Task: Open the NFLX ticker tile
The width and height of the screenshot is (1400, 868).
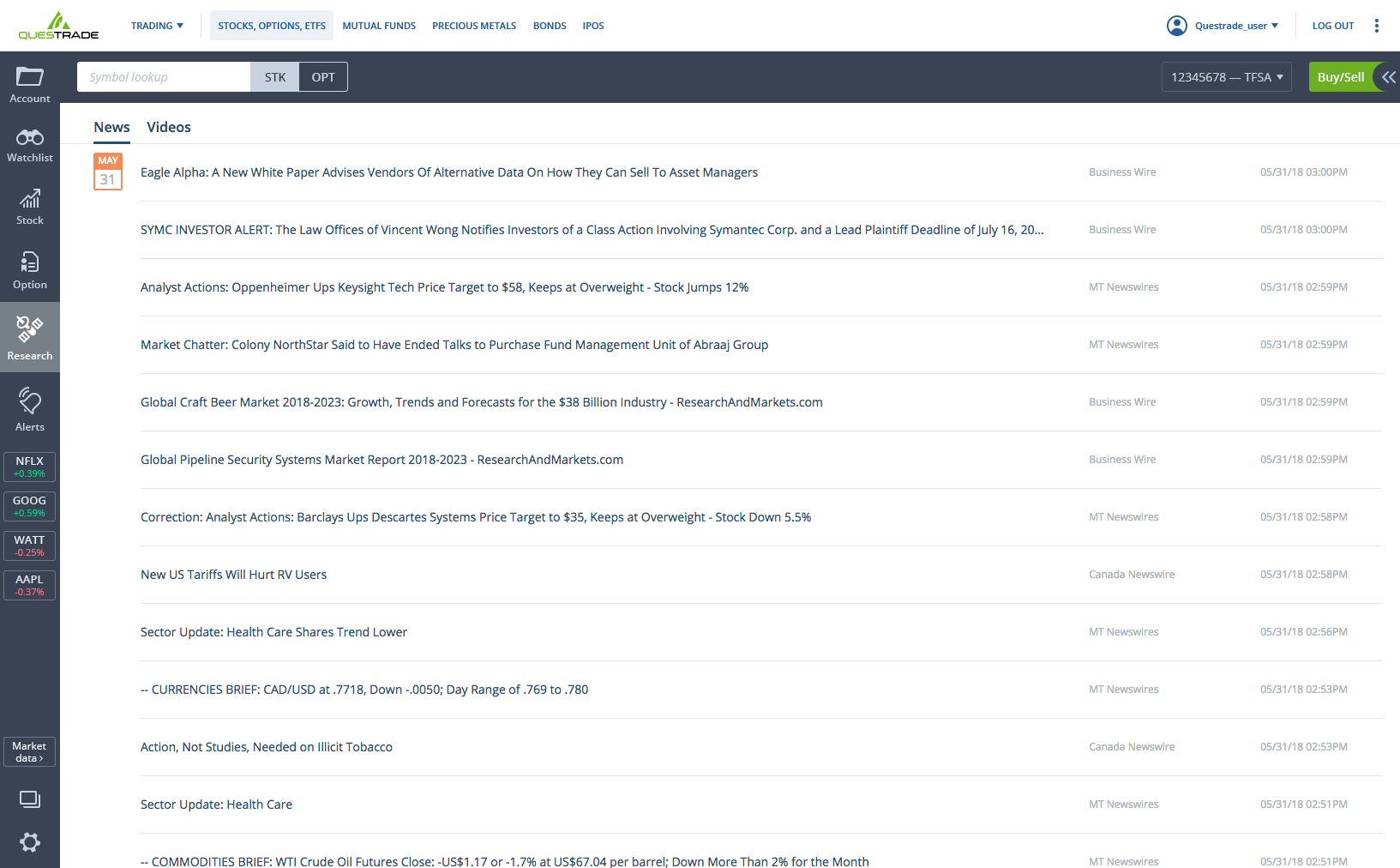Action: pos(30,467)
